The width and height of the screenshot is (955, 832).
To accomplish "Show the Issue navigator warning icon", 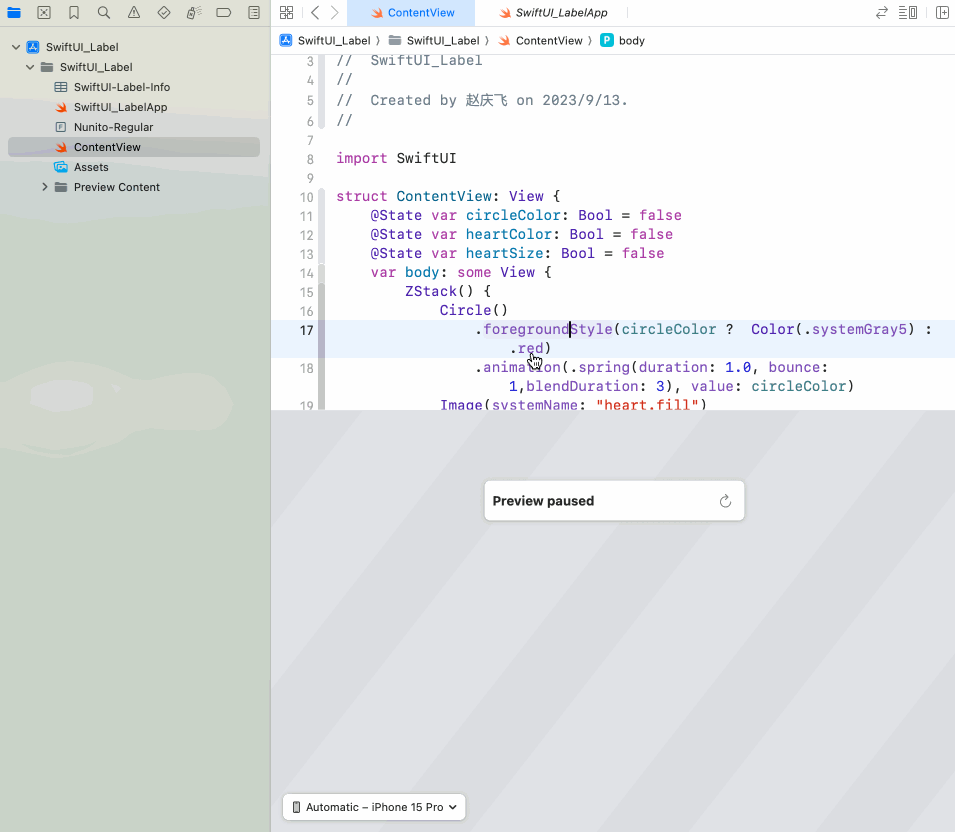I will [x=134, y=13].
